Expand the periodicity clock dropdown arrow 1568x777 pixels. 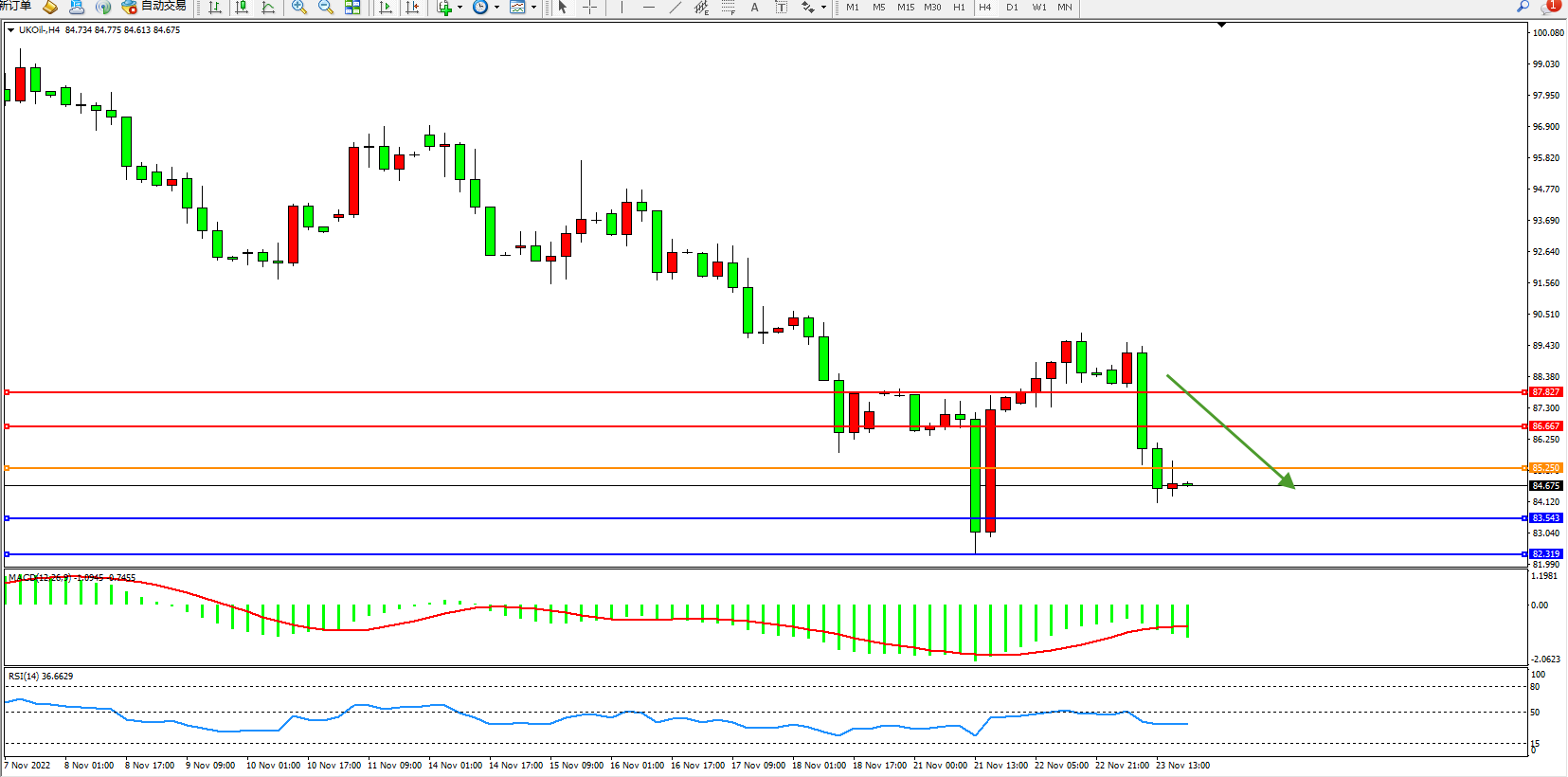pos(496,8)
